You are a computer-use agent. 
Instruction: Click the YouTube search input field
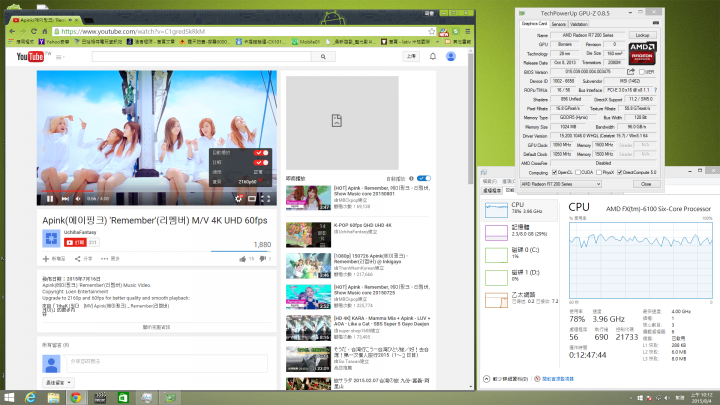(x=202, y=56)
